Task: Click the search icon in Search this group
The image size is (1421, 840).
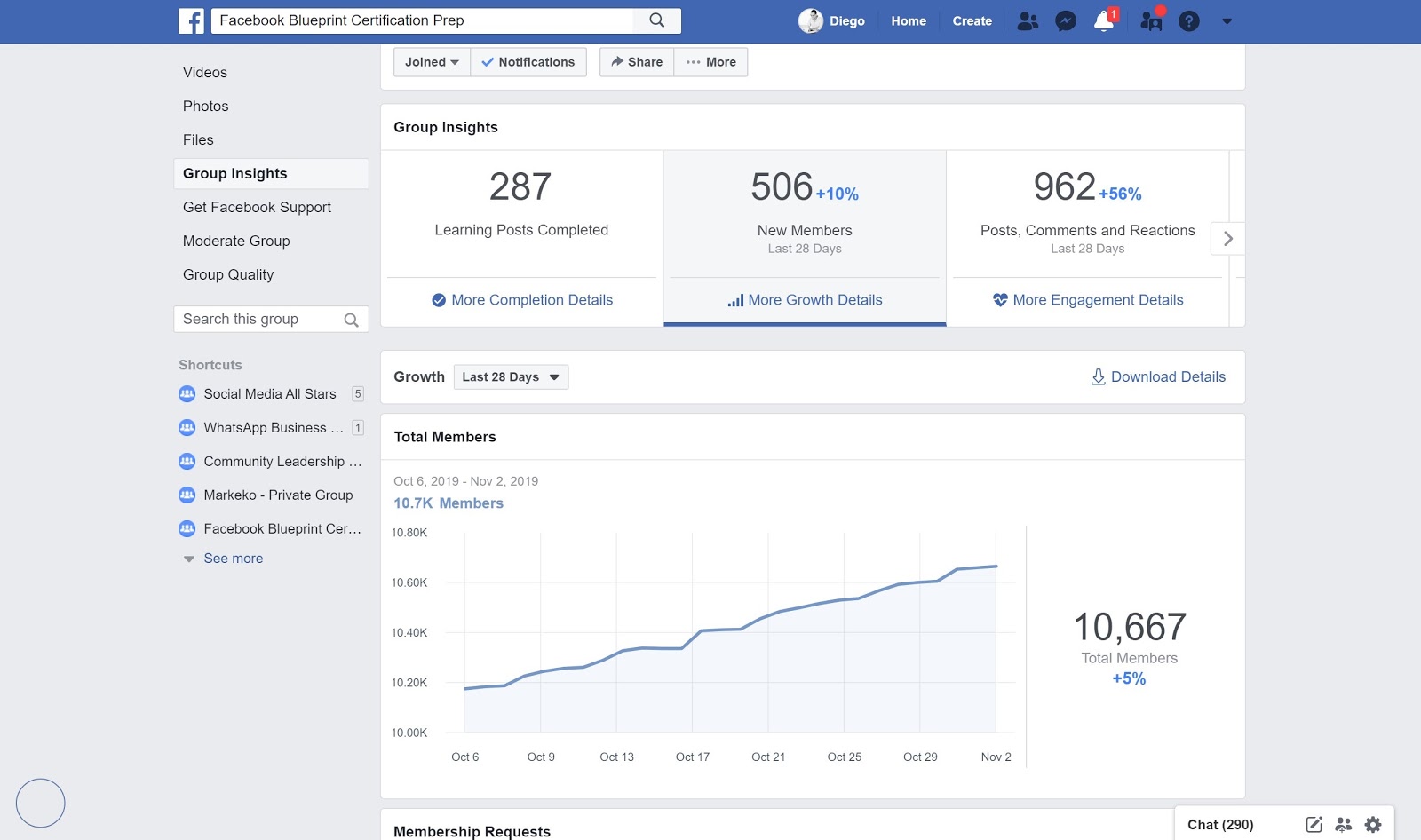Action: point(351,320)
